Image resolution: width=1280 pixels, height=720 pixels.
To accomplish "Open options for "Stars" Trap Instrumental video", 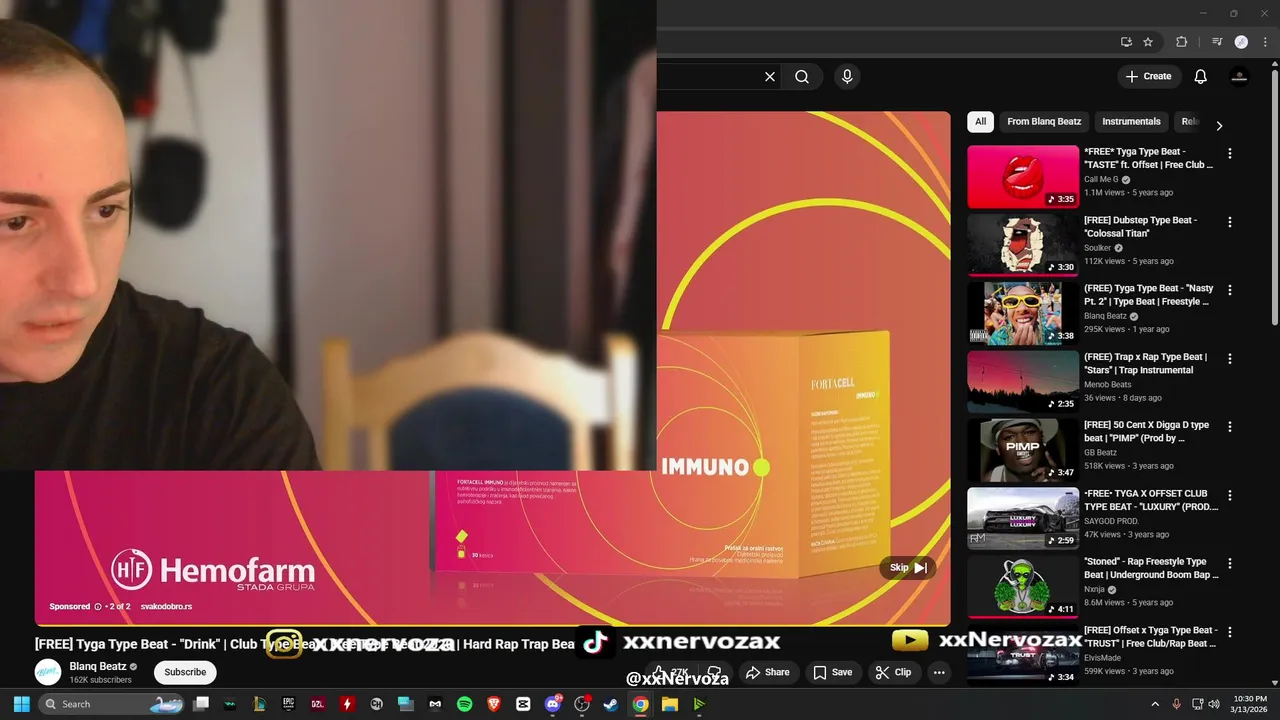I will (1230, 358).
